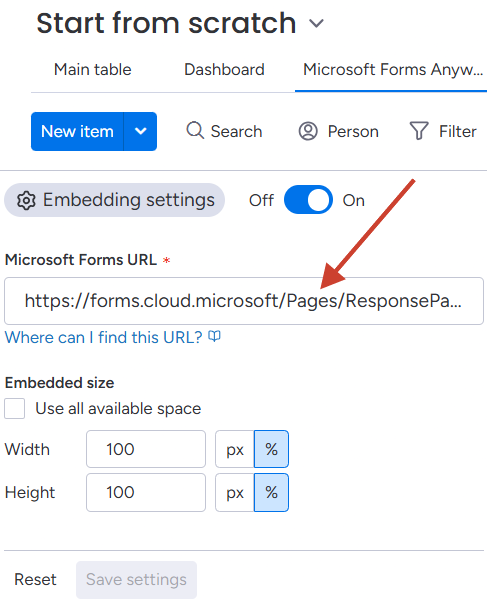Set Height unit to percent
The height and width of the screenshot is (611, 487).
point(272,493)
